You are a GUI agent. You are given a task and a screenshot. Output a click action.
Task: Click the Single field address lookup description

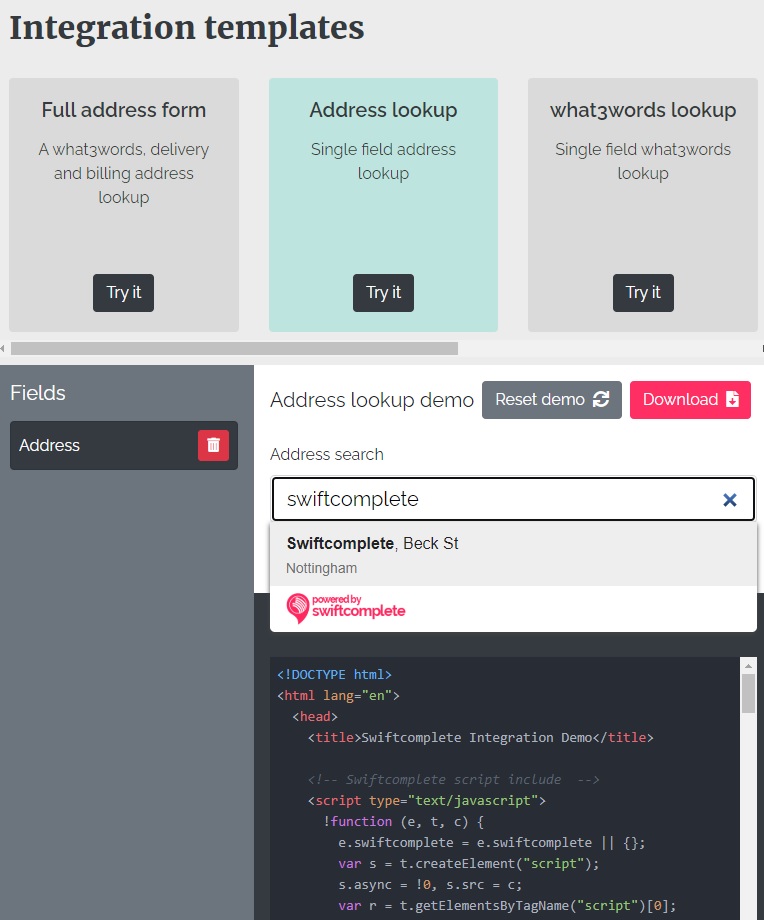(x=383, y=161)
